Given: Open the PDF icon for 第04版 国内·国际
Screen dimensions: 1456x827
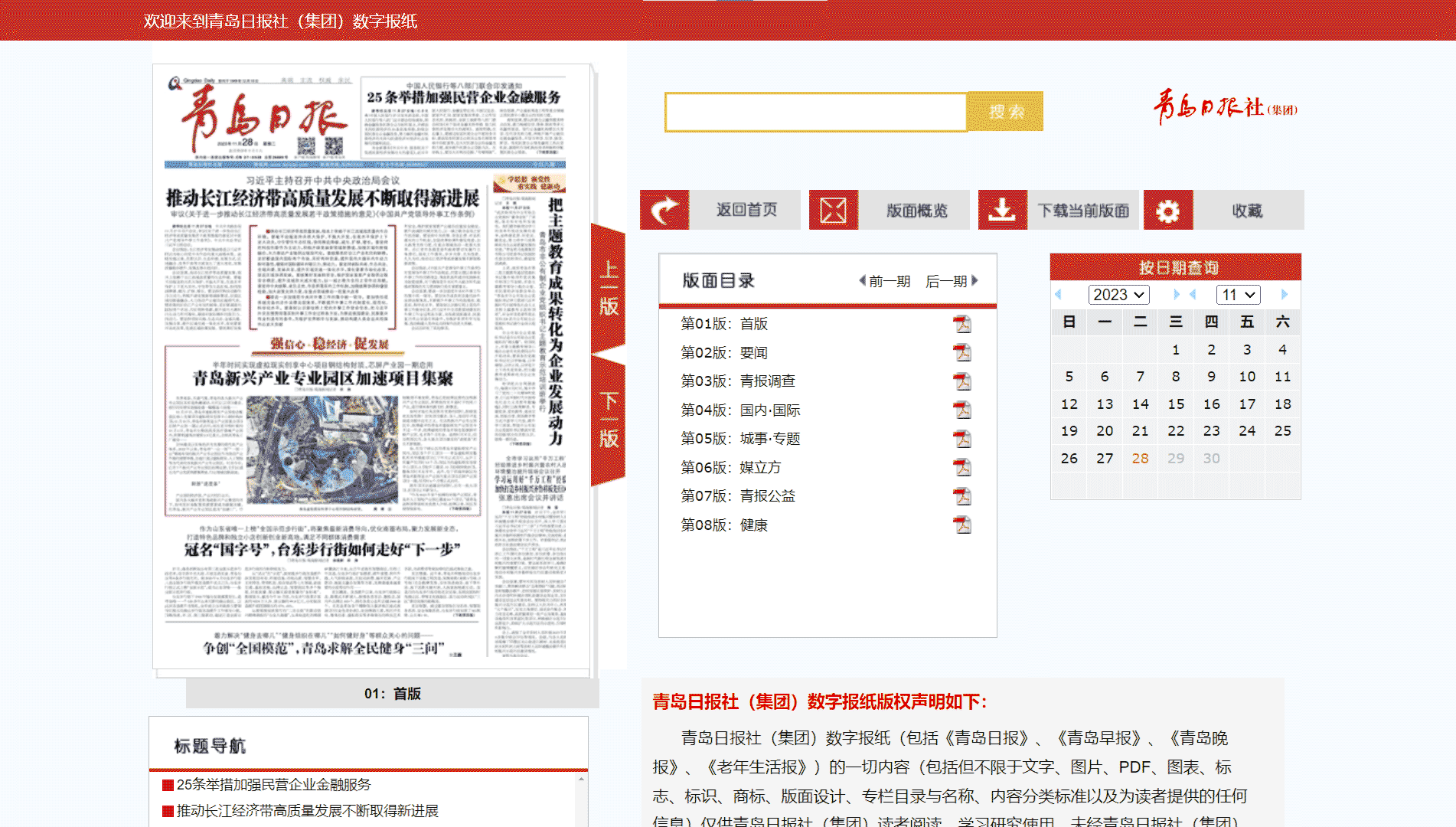Looking at the screenshot, I should (x=962, y=410).
